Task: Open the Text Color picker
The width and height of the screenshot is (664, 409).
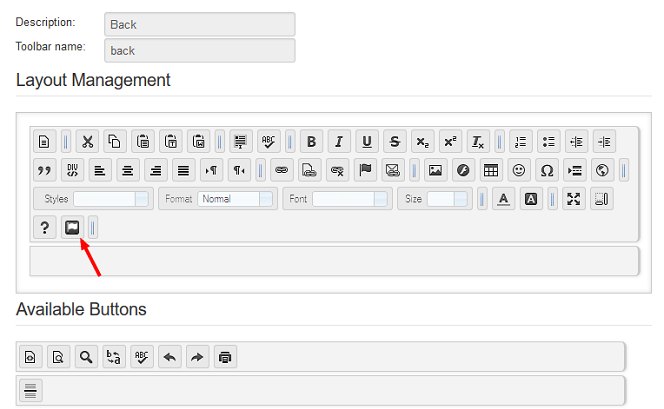Action: pyautogui.click(x=504, y=199)
